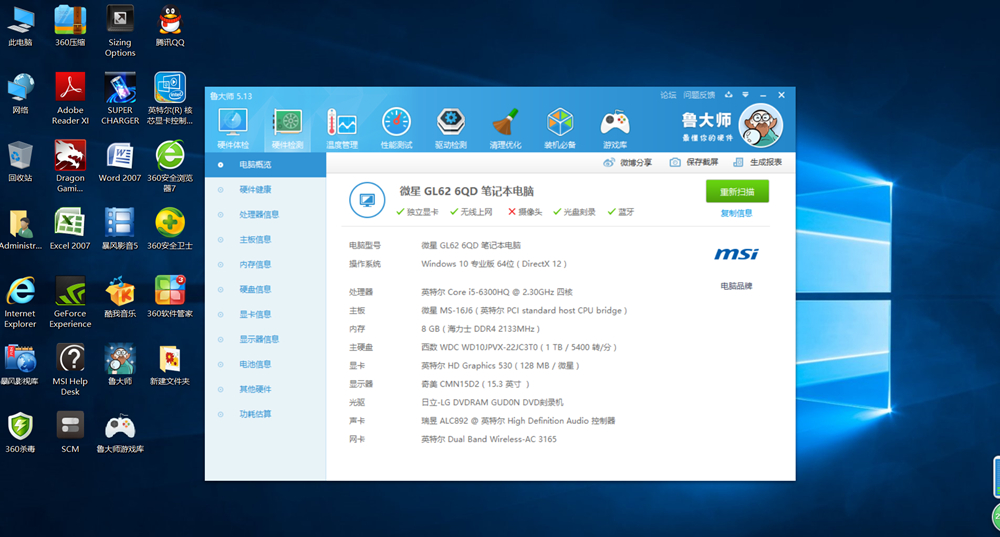Viewport: 1000px width, 537px height.
Task: Open 温度管理 temperature management
Action: [x=342, y=128]
